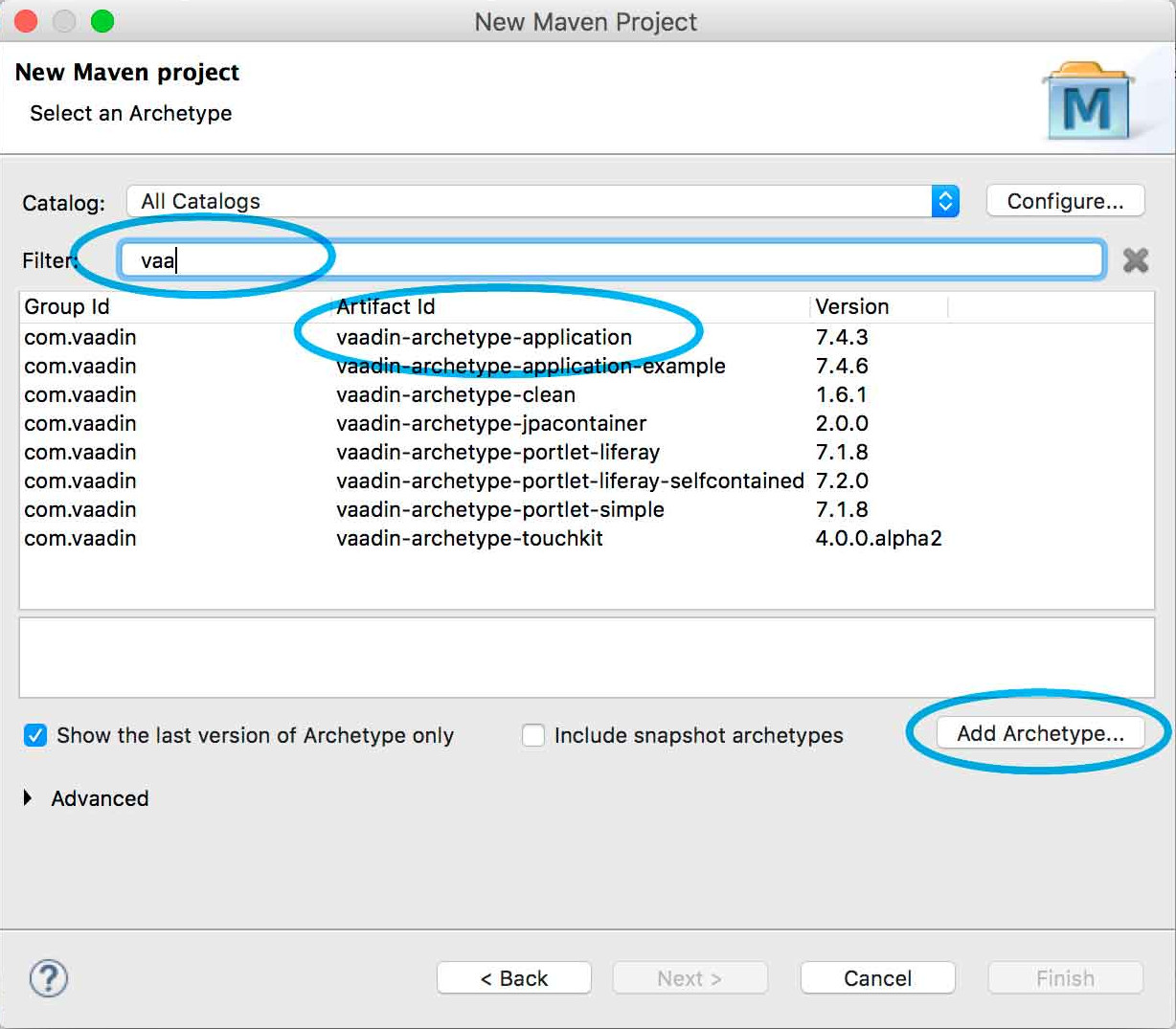
Task: Open the Catalog dropdown
Action: click(x=543, y=201)
